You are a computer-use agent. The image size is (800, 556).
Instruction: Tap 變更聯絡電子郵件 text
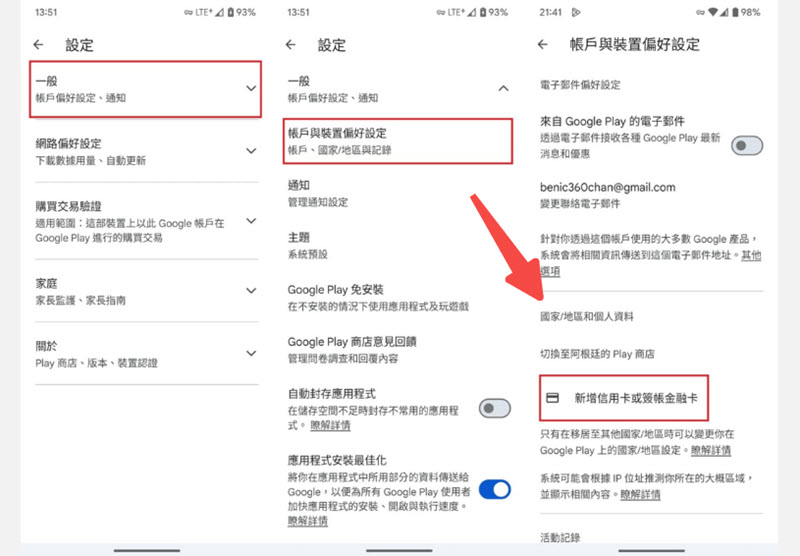[x=580, y=204]
